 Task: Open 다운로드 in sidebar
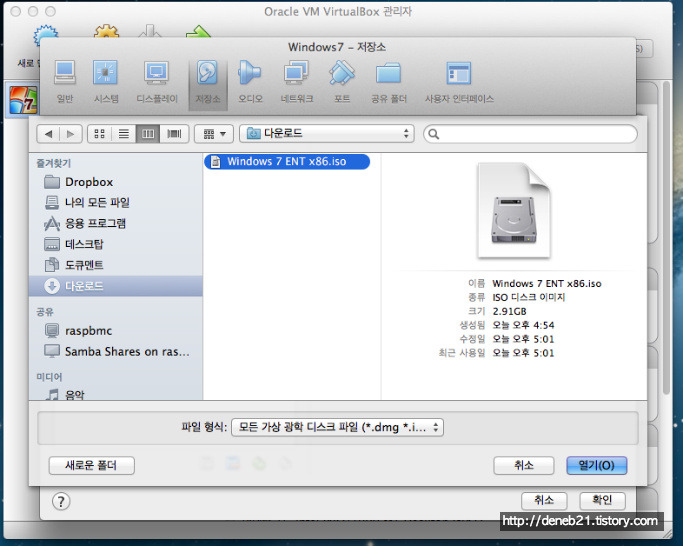pos(115,286)
